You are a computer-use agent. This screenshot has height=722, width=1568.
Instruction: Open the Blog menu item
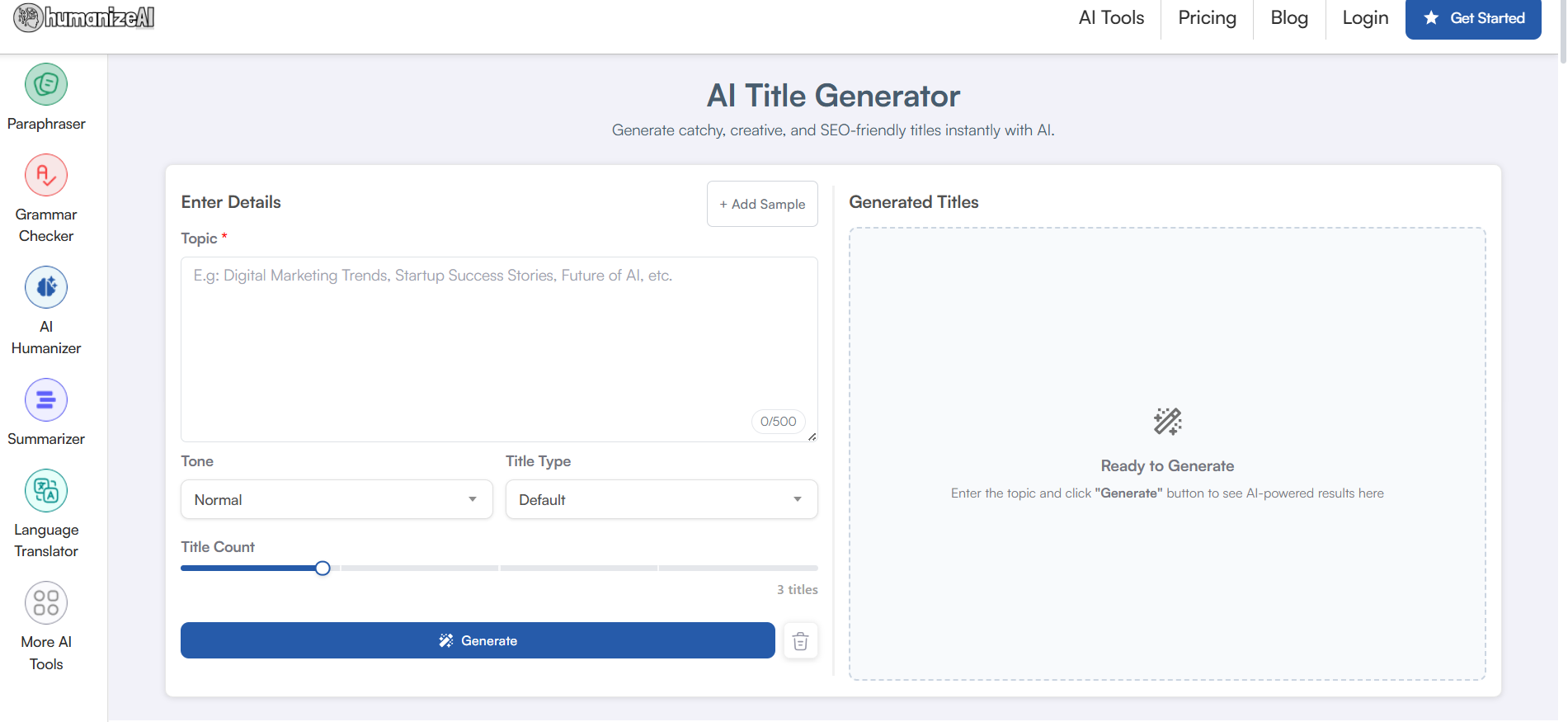tap(1289, 18)
